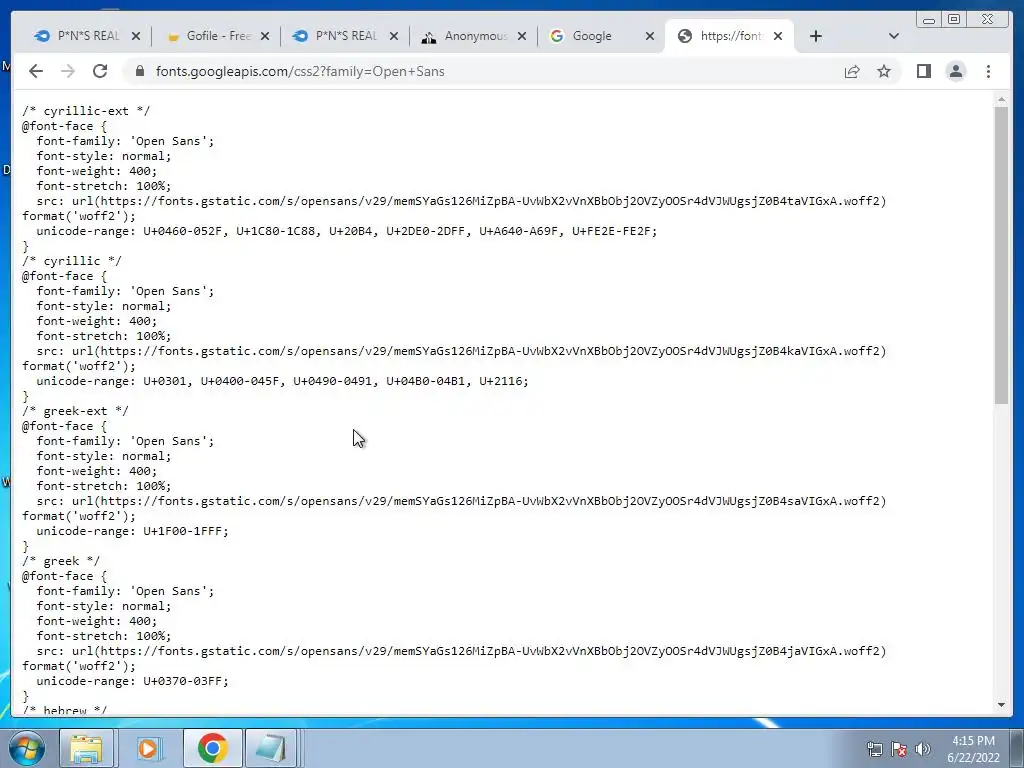This screenshot has width=1024, height=768.
Task: Expand the tab search chevron
Action: pos(894,36)
